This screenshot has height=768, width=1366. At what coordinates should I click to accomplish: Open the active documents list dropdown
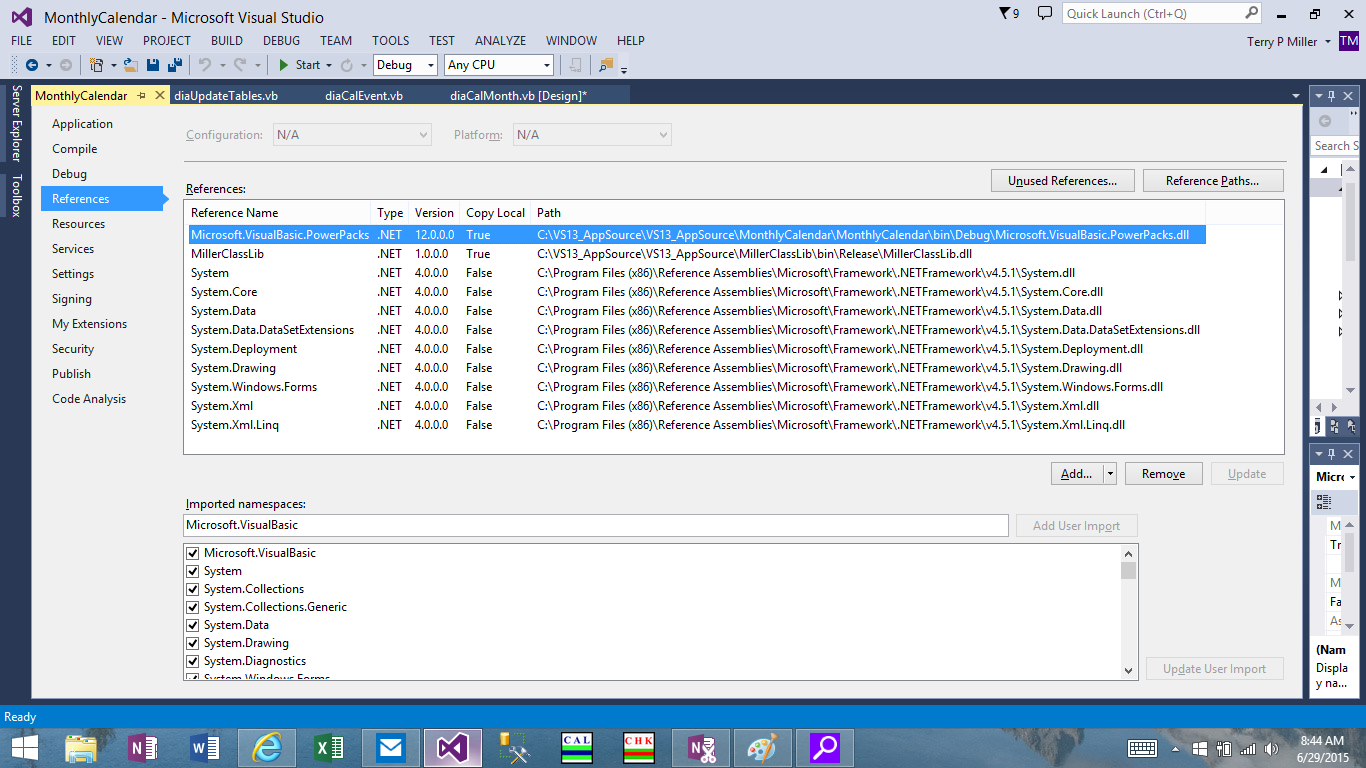point(1295,96)
